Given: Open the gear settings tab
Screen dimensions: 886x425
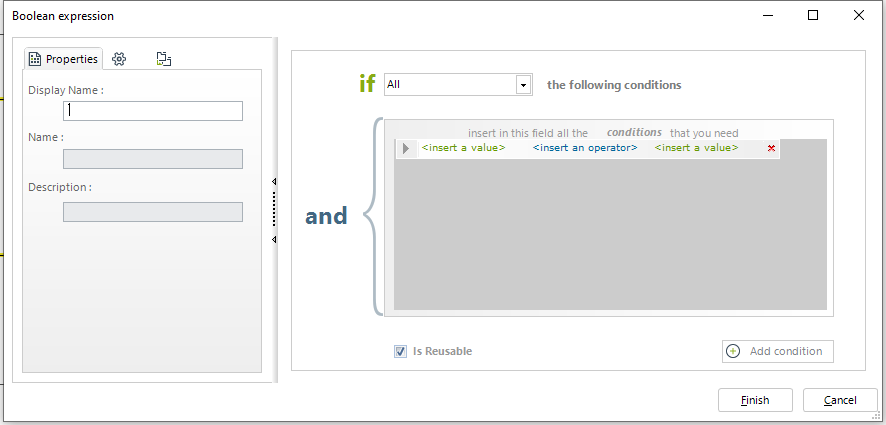Looking at the screenshot, I should (119, 59).
